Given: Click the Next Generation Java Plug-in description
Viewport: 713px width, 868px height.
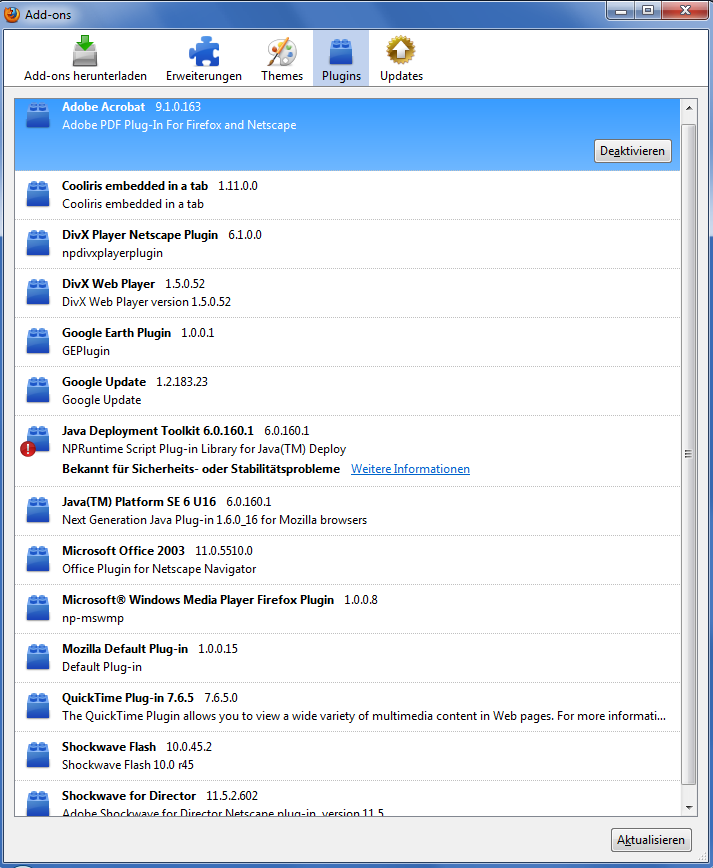Looking at the screenshot, I should click(214, 520).
